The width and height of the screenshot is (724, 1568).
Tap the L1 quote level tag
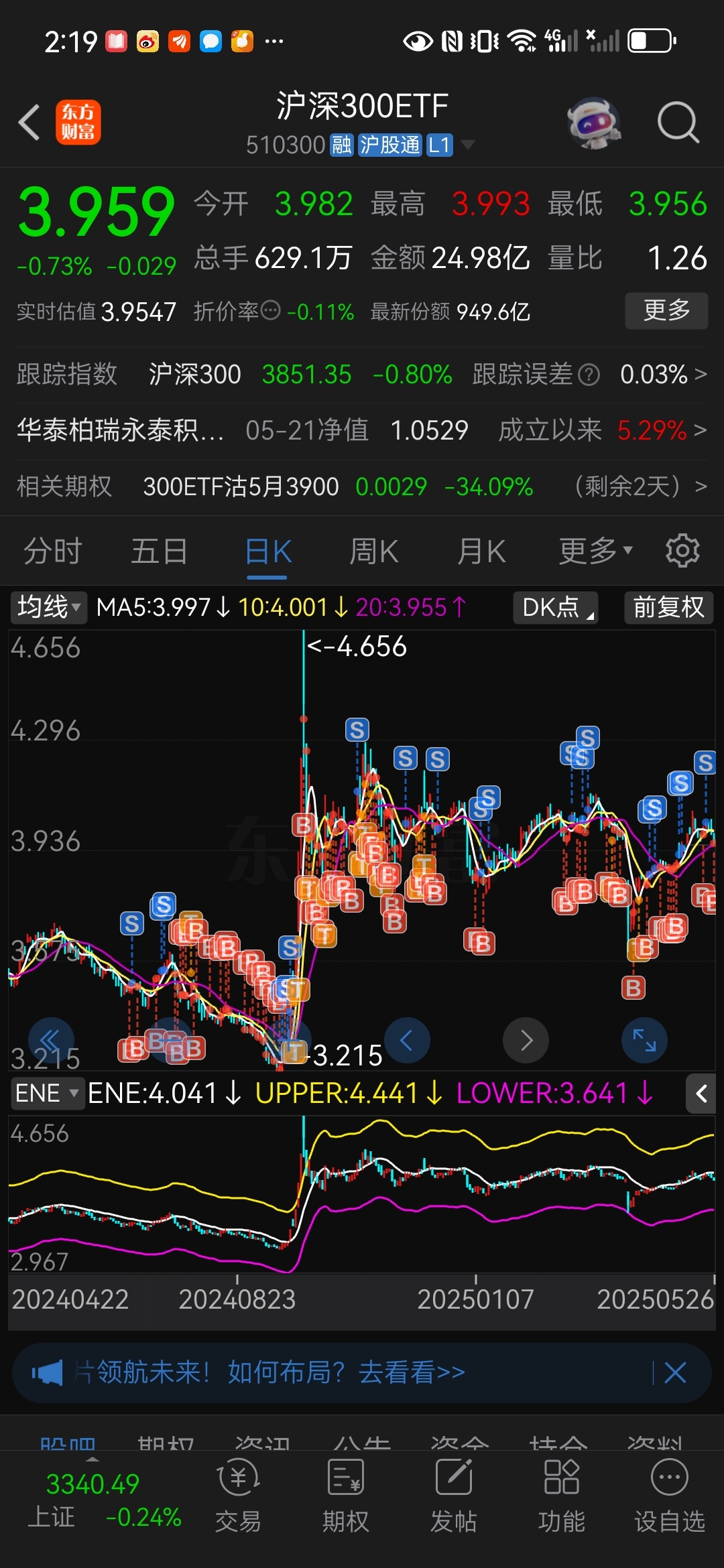[x=439, y=145]
